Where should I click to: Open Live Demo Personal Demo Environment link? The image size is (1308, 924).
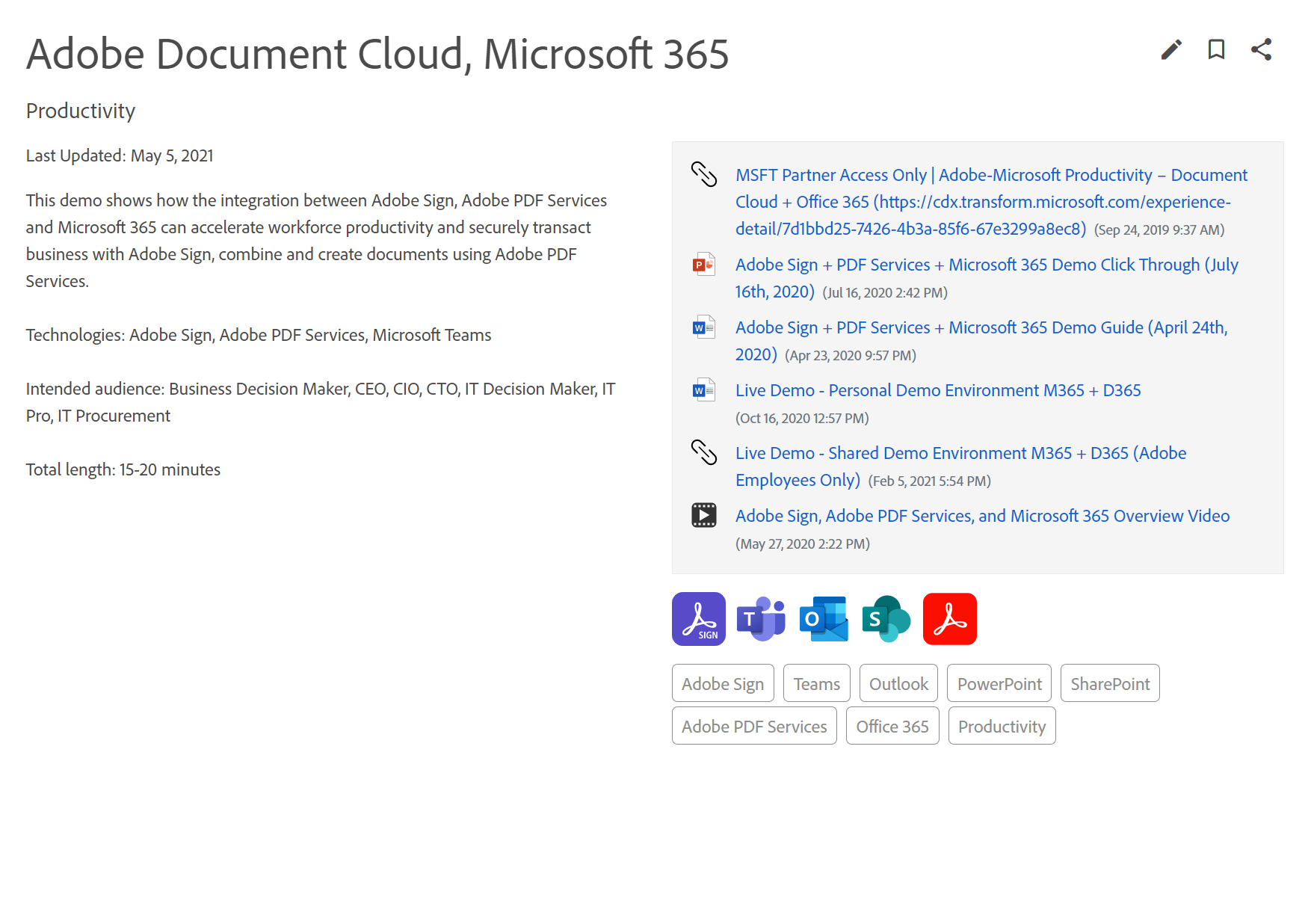tap(938, 390)
